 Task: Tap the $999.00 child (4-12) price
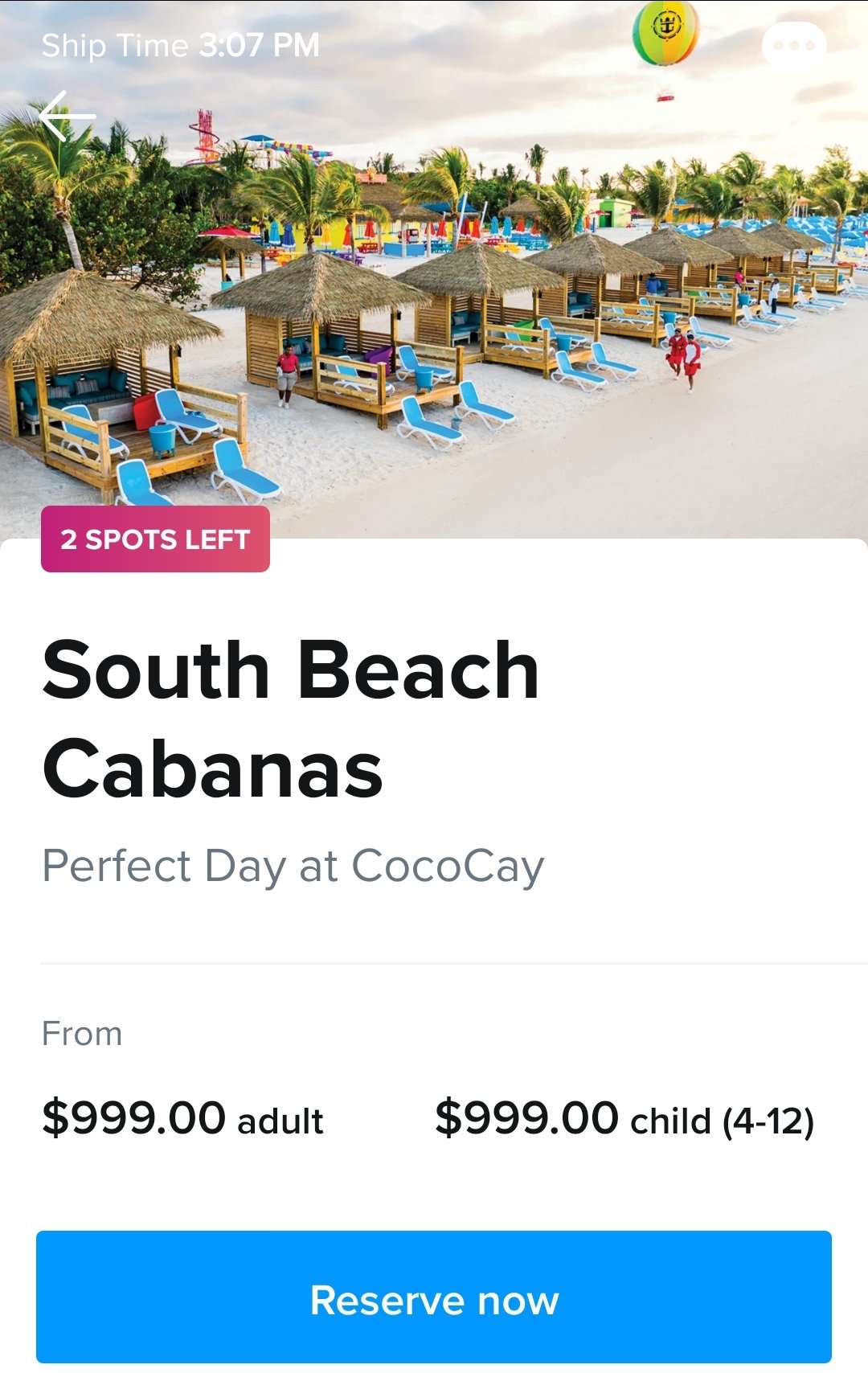pyautogui.click(x=624, y=1118)
